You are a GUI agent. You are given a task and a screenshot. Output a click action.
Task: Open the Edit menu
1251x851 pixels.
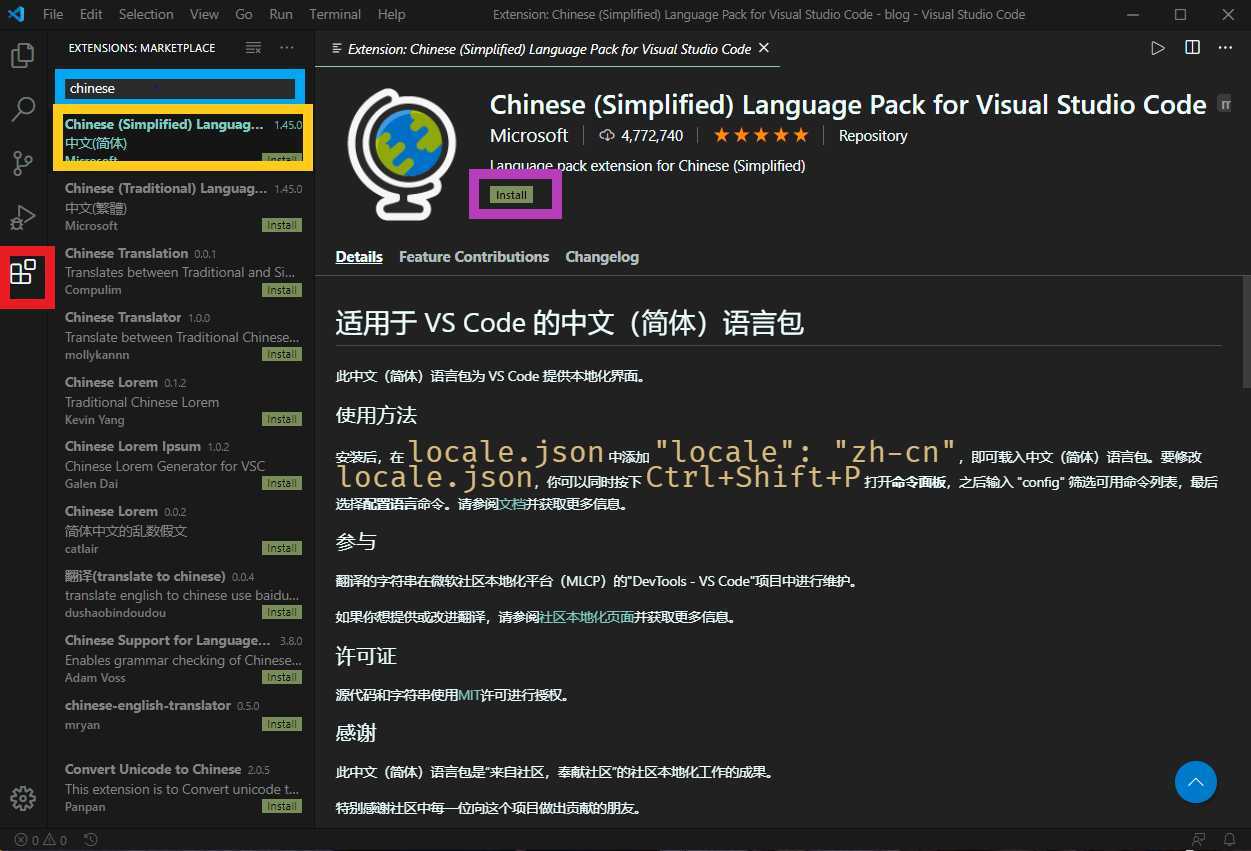[91, 14]
